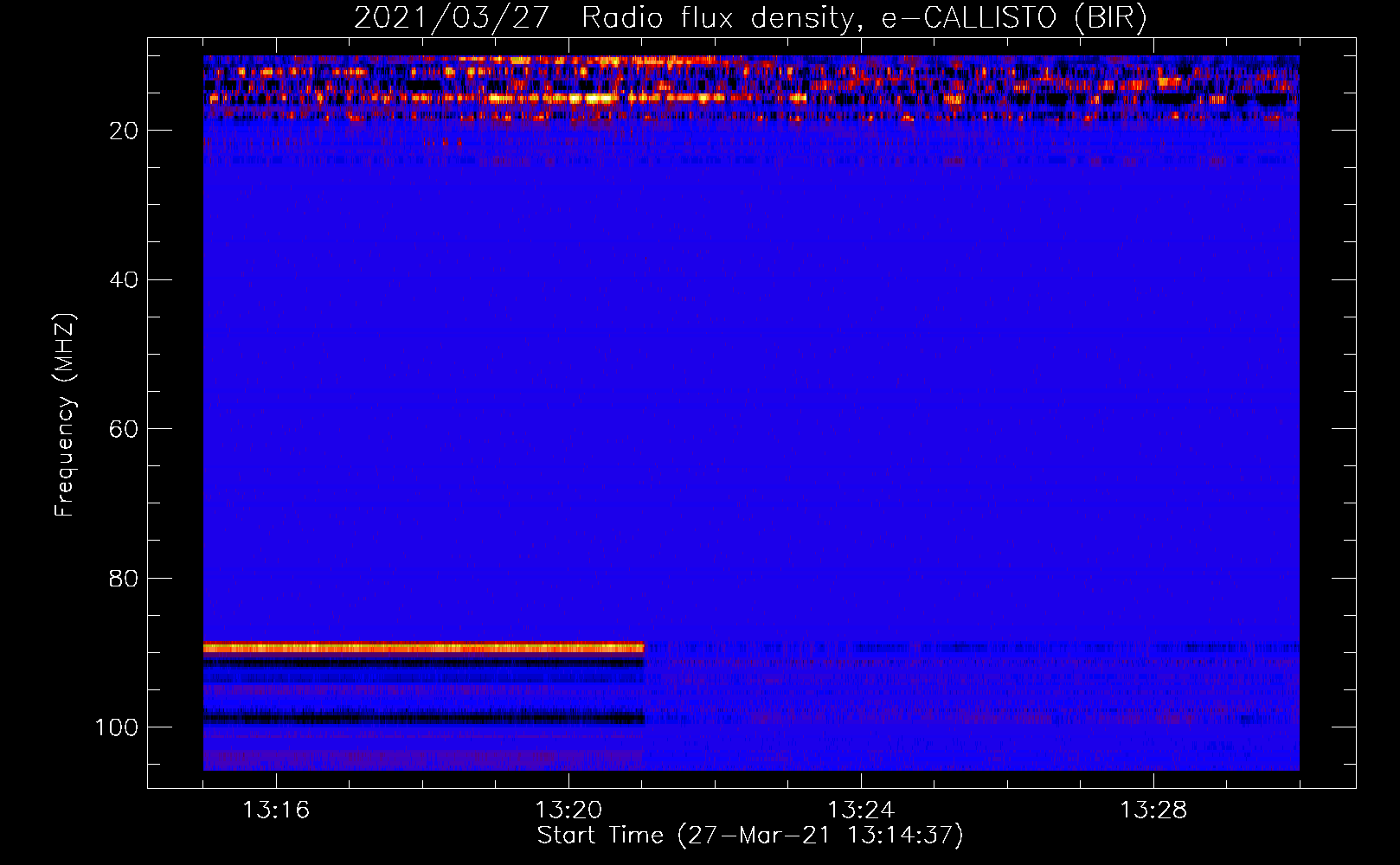
Task: Click the '100' frequency tick label
Action: pyautogui.click(x=117, y=727)
